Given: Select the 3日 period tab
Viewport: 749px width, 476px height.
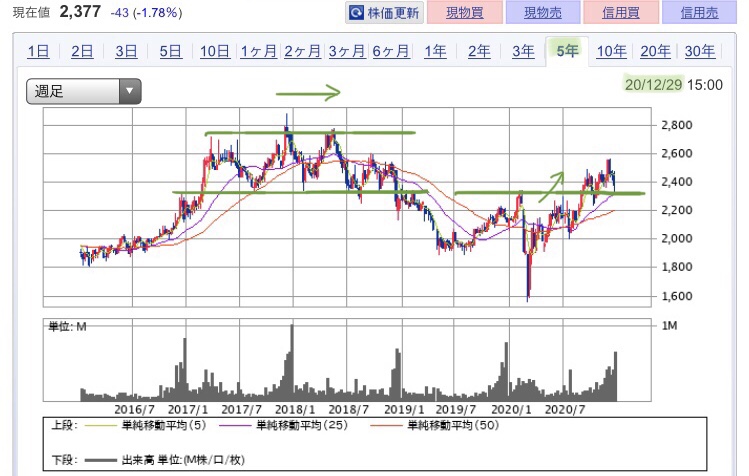Looking at the screenshot, I should [x=127, y=51].
